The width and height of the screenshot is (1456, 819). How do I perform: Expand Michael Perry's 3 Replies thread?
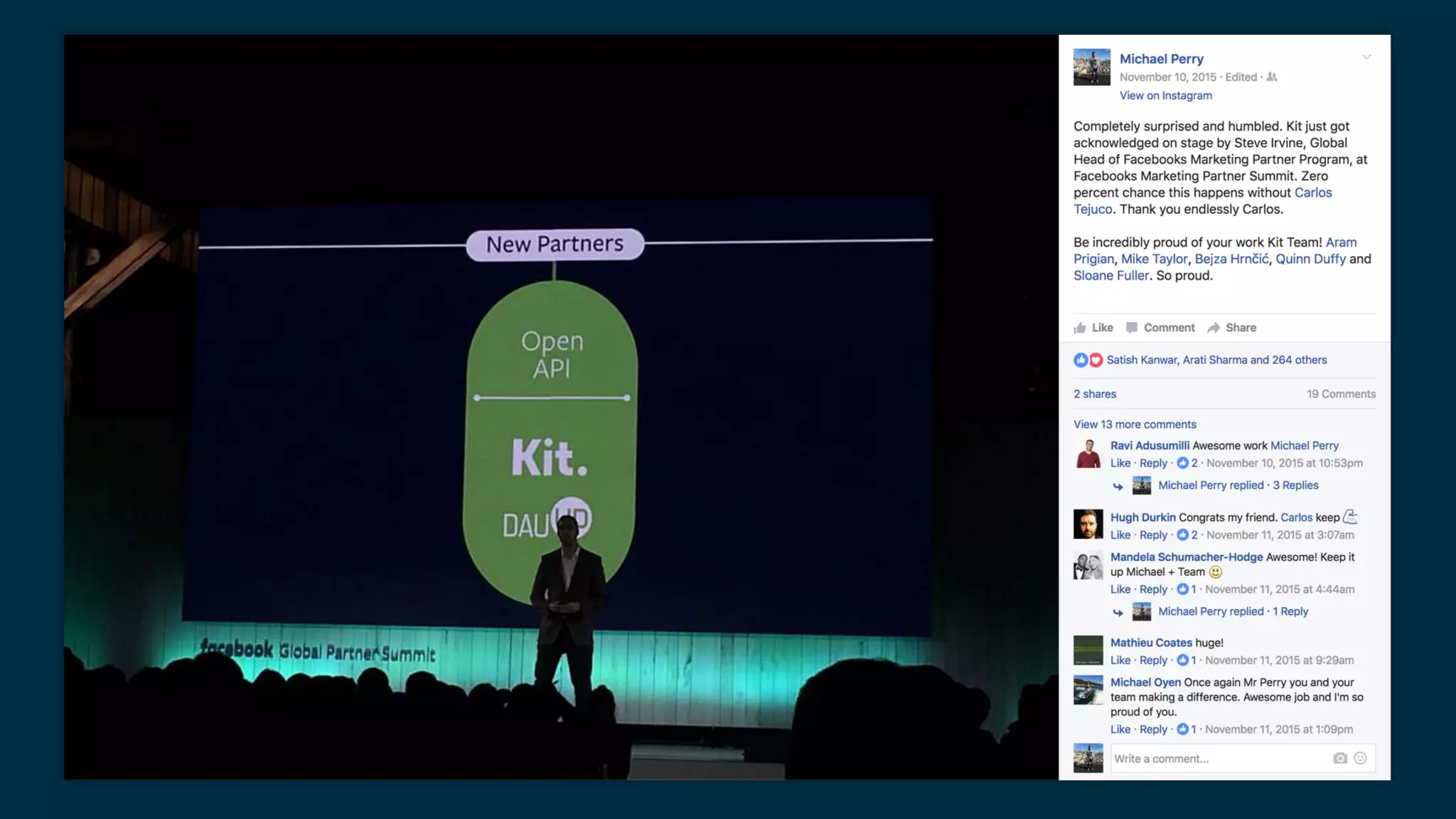[x=1295, y=486]
